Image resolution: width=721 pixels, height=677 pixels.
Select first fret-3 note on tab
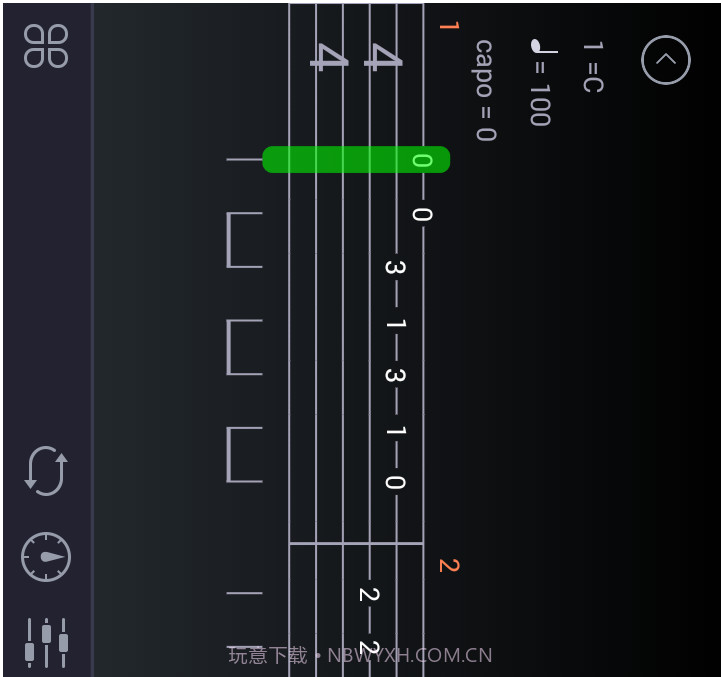(395, 267)
